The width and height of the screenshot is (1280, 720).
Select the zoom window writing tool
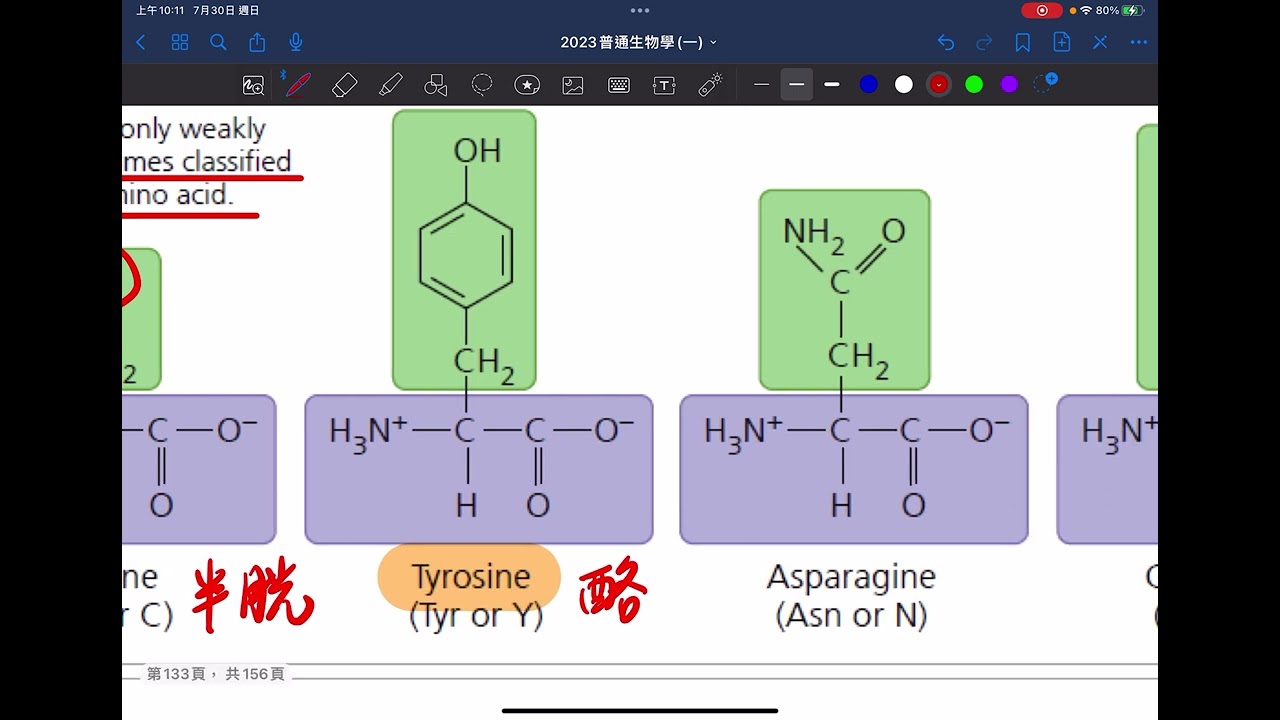pyautogui.click(x=254, y=85)
